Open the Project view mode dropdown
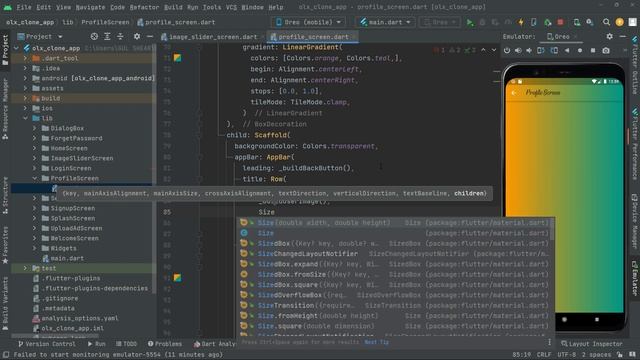The image size is (640, 360). (x=40, y=36)
